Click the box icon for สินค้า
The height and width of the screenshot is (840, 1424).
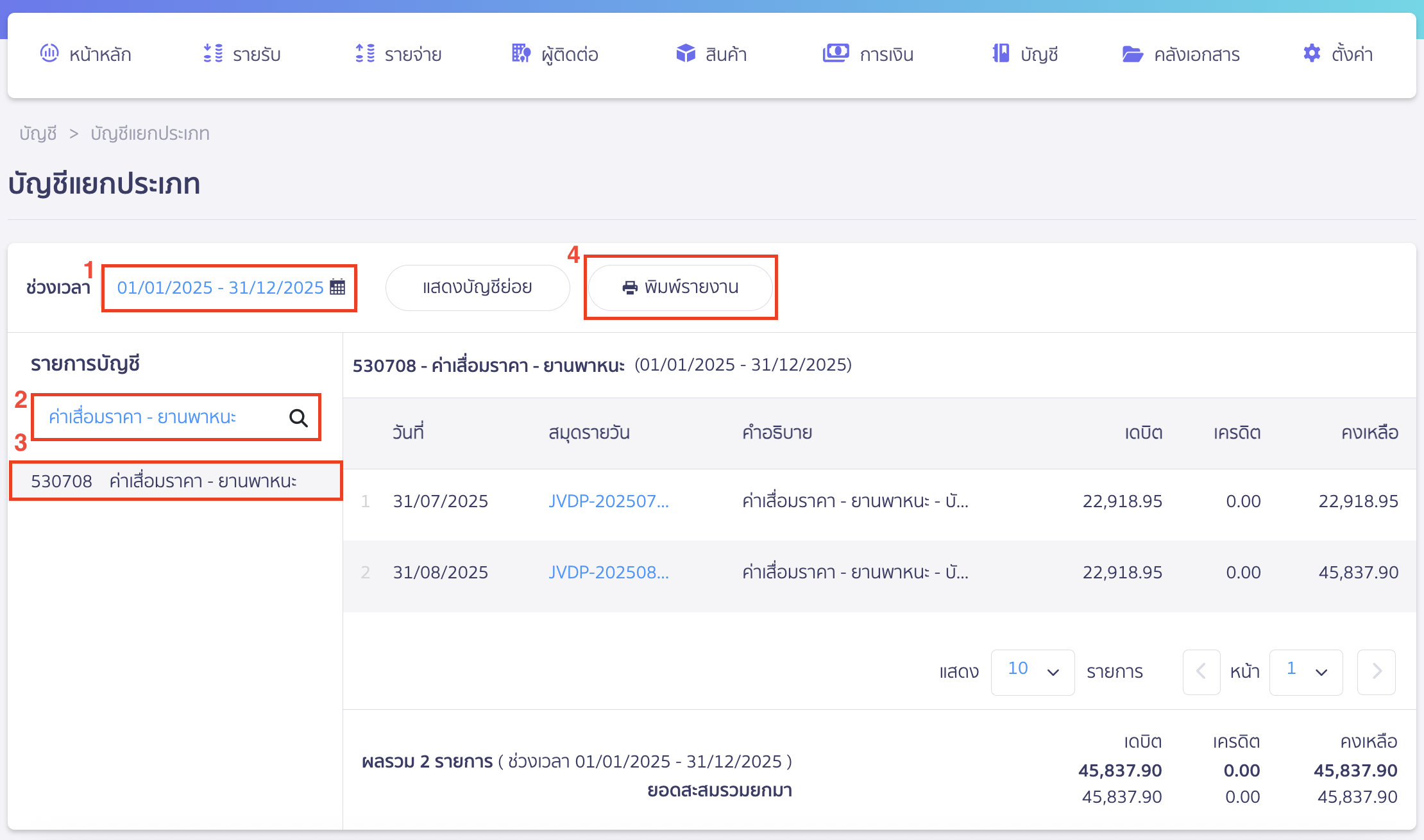click(686, 53)
